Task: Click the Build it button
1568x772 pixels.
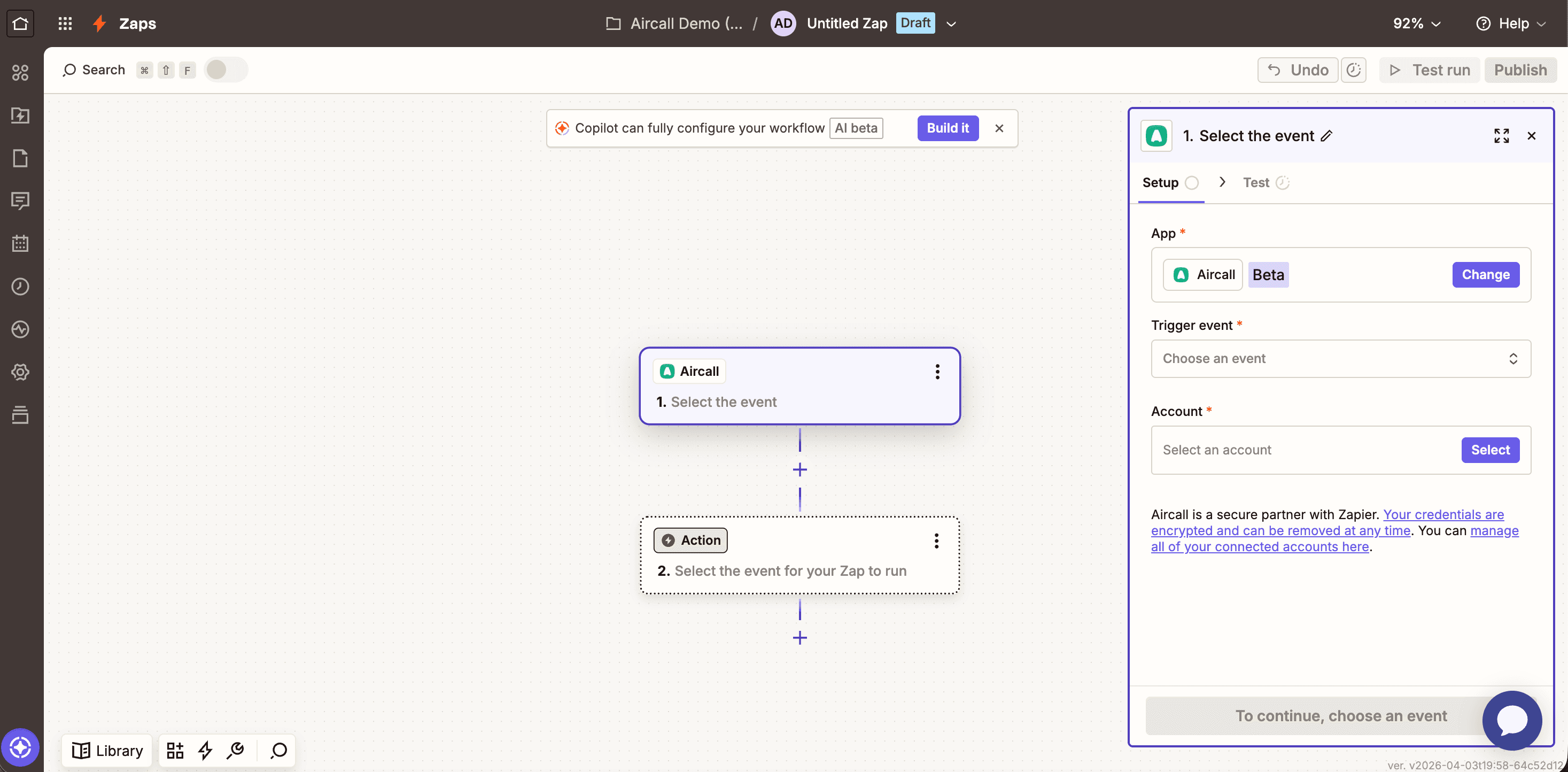Action: pyautogui.click(x=947, y=128)
